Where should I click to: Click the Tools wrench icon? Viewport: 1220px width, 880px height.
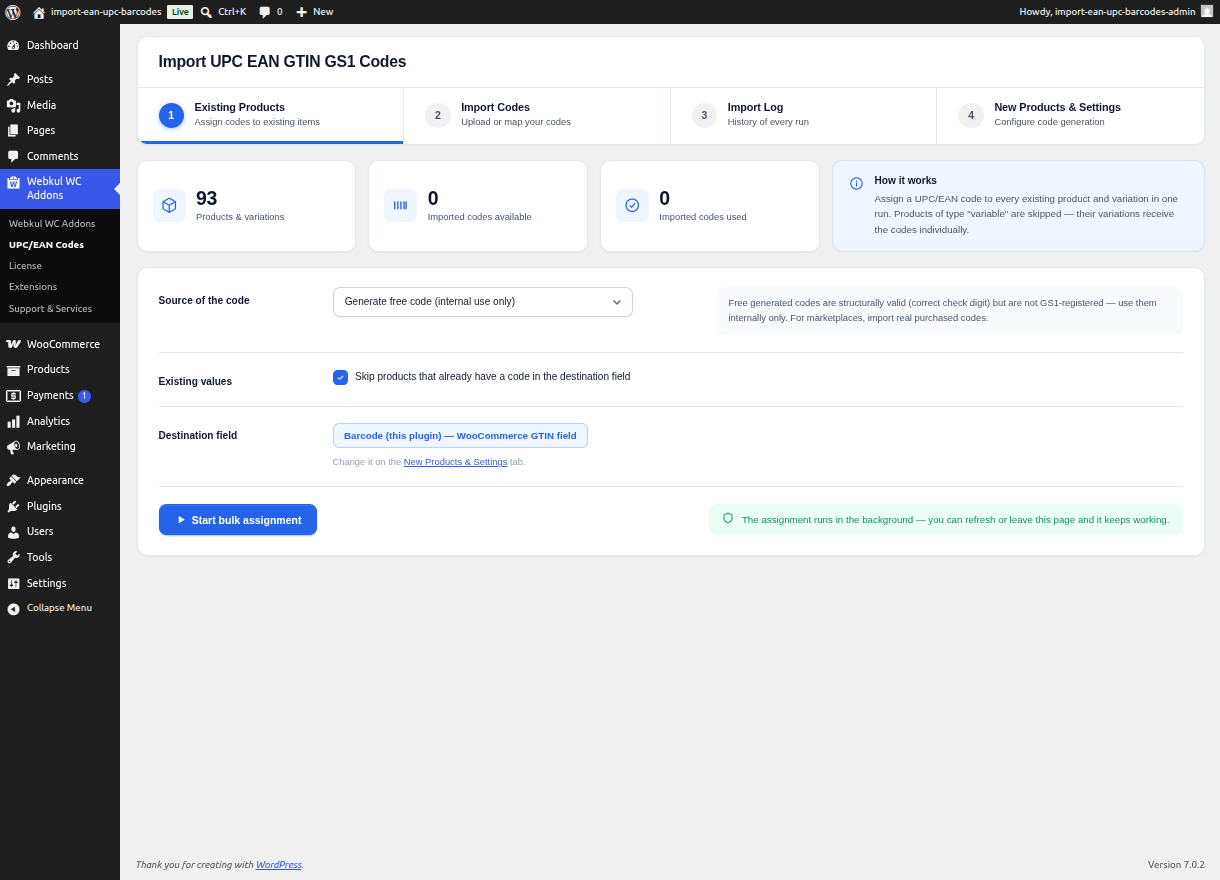[x=13, y=557]
